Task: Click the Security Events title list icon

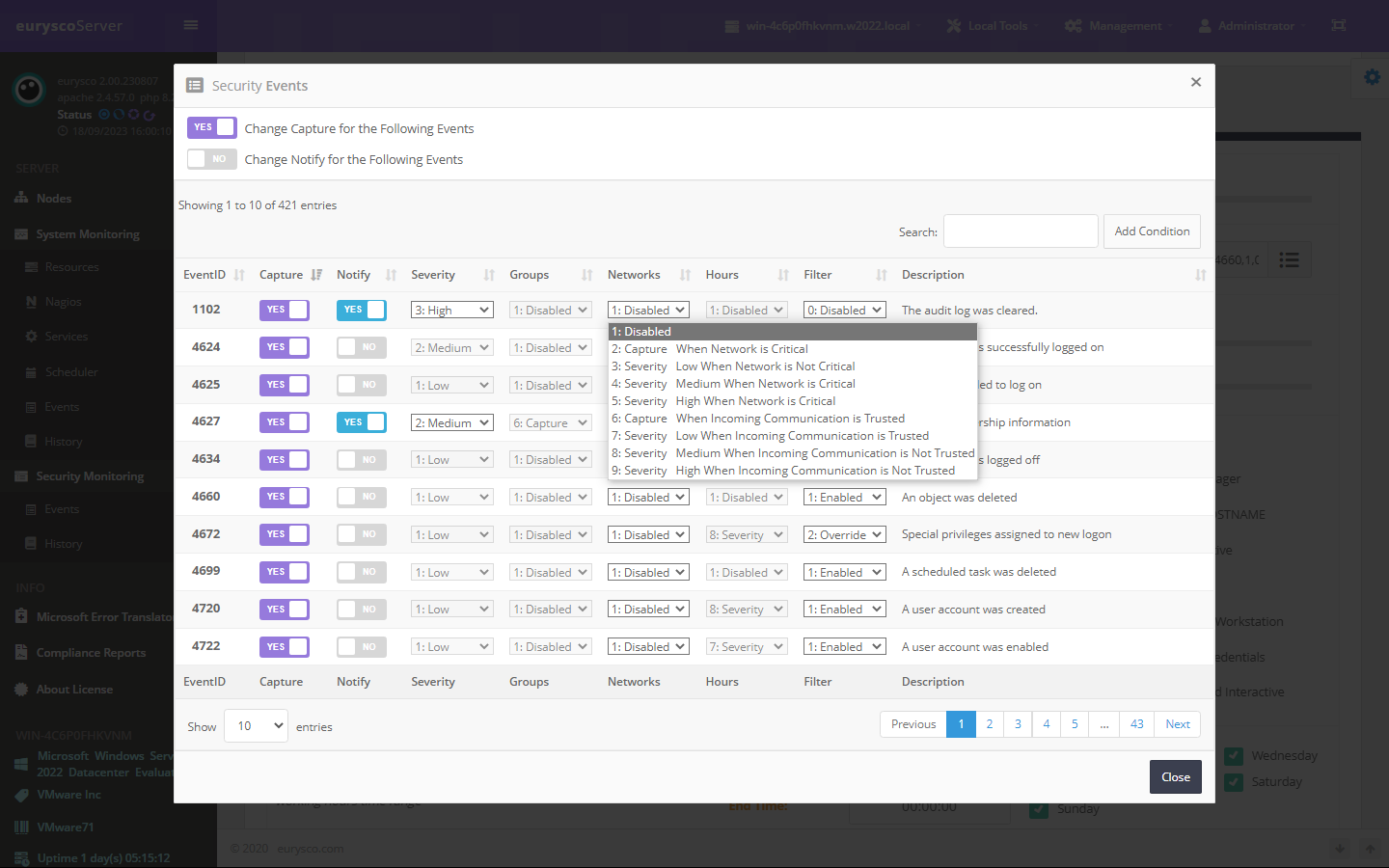Action: click(195, 86)
